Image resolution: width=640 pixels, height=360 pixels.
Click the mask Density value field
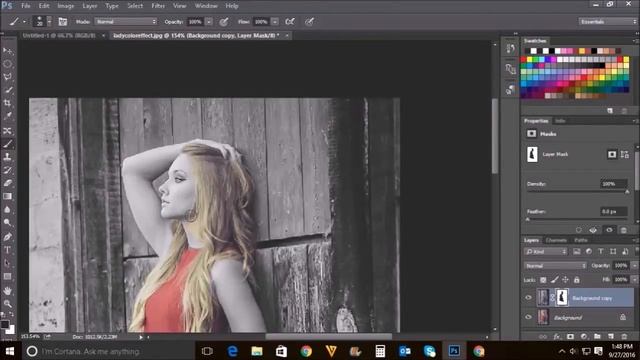click(x=613, y=184)
